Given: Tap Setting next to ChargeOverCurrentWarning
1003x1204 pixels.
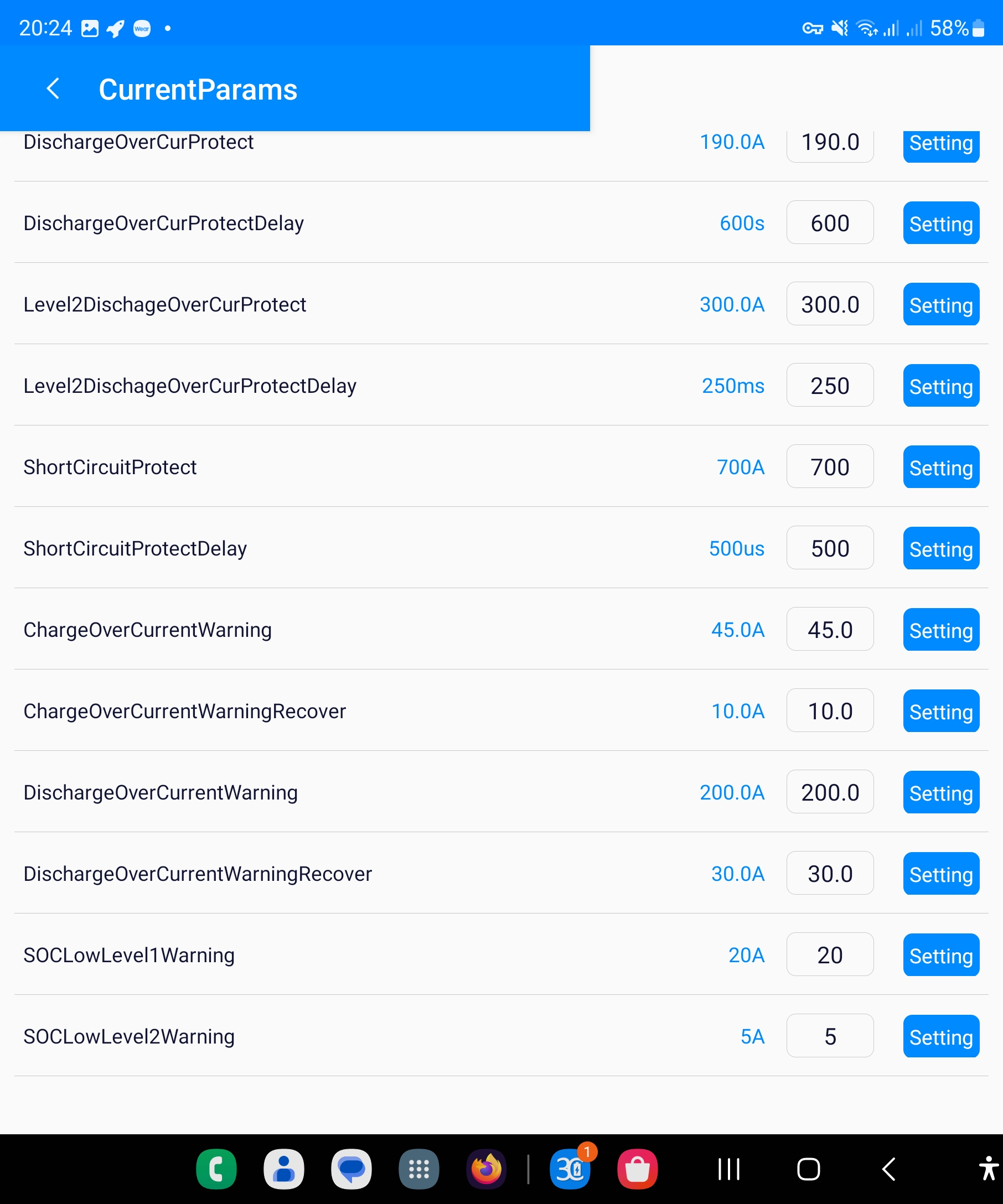Looking at the screenshot, I should (940, 630).
